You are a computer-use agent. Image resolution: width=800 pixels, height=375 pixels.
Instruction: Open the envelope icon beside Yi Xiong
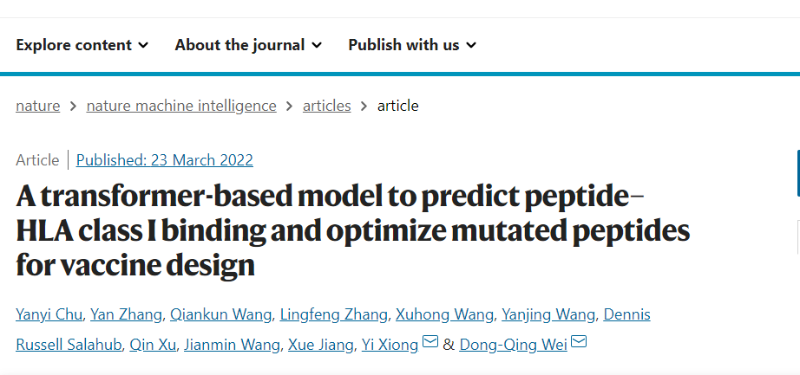coord(431,340)
